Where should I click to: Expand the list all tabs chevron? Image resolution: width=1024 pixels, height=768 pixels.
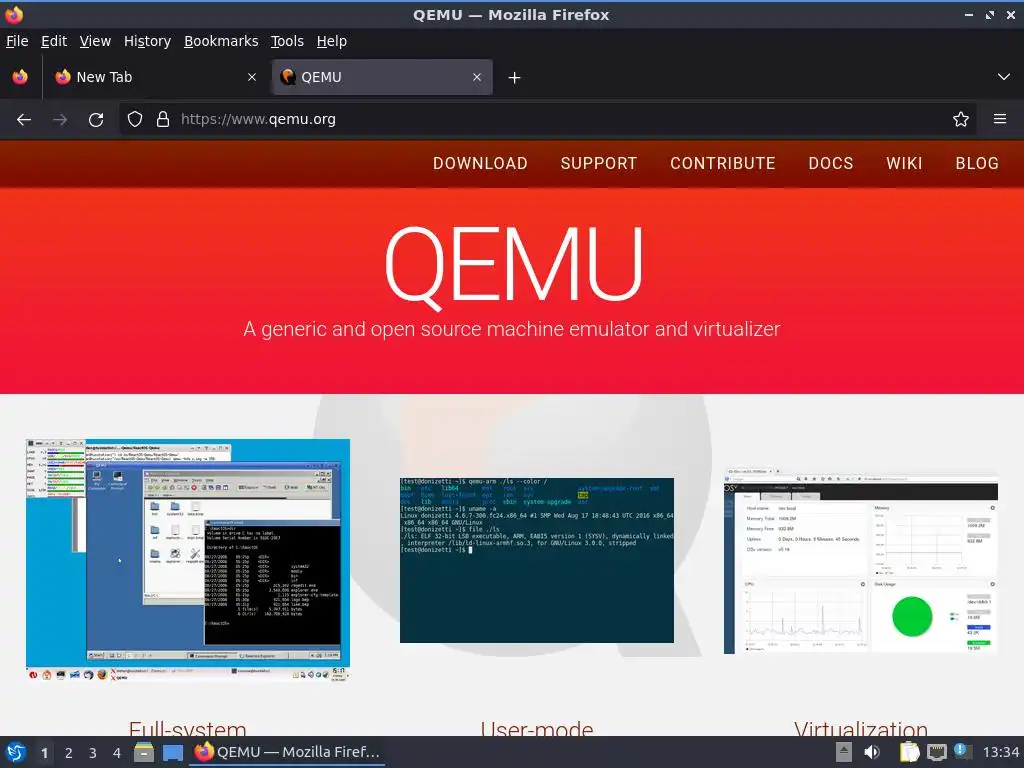tap(1004, 77)
